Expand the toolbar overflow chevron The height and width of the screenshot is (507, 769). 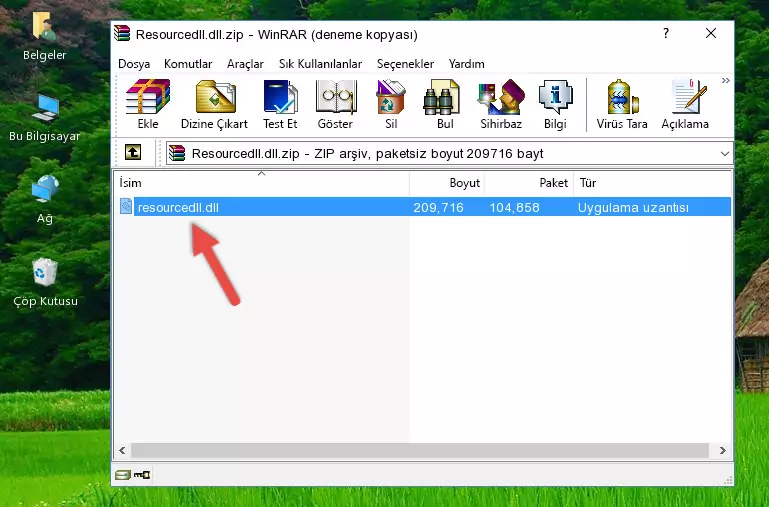click(725, 80)
